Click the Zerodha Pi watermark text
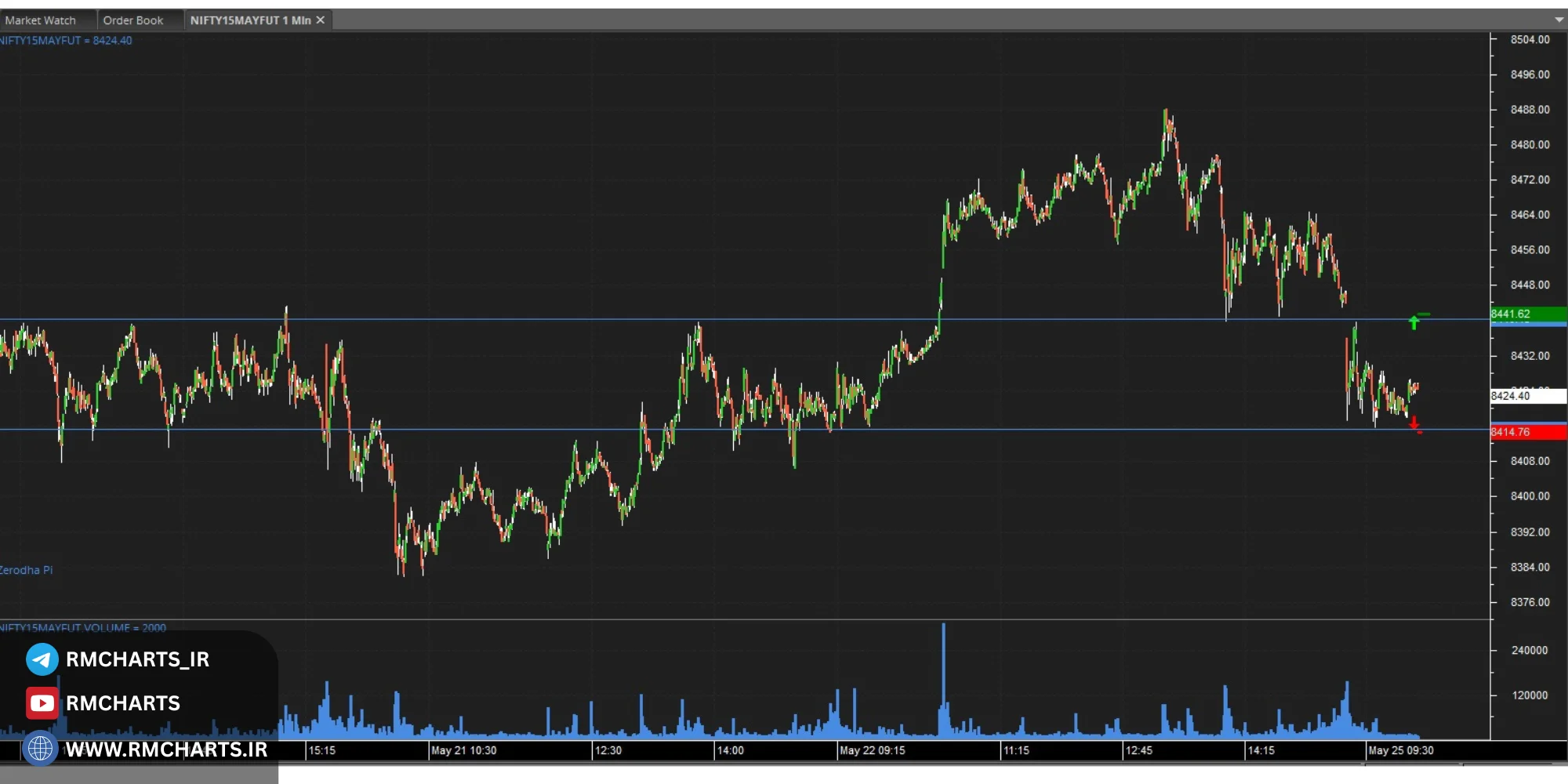The width and height of the screenshot is (1568, 784). tap(26, 570)
